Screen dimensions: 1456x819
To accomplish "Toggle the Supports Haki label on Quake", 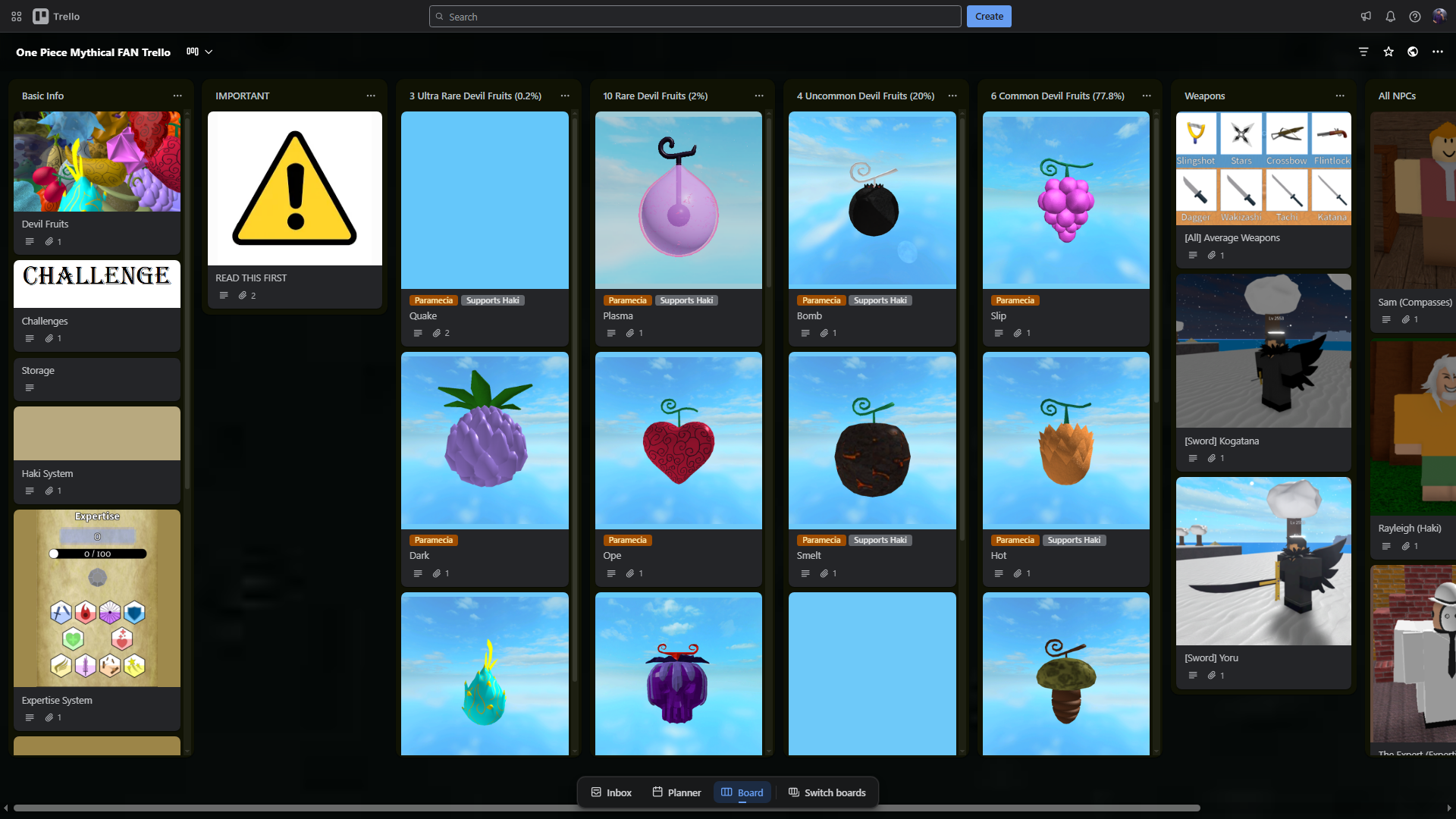I will click(492, 300).
